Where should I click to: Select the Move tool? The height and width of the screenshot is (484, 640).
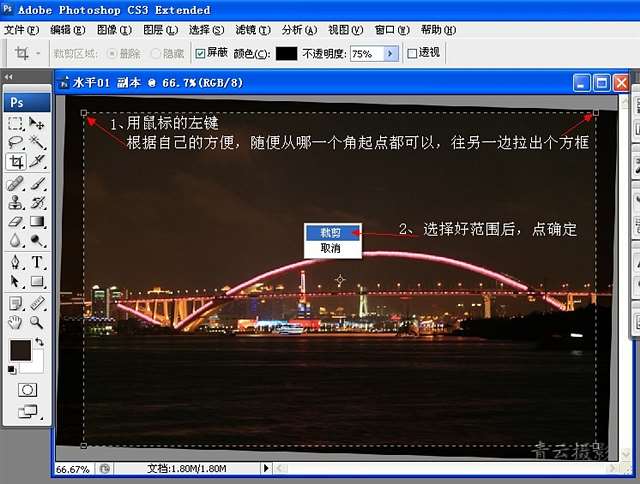tap(37, 123)
